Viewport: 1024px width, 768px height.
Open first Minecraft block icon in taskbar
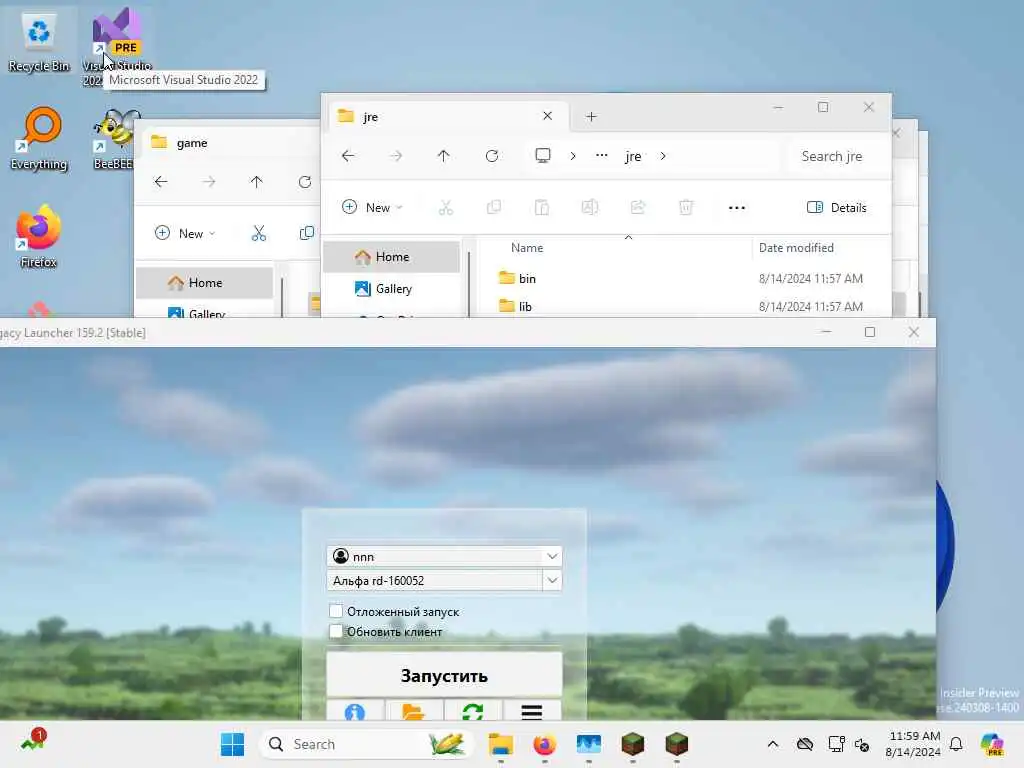pyautogui.click(x=633, y=744)
